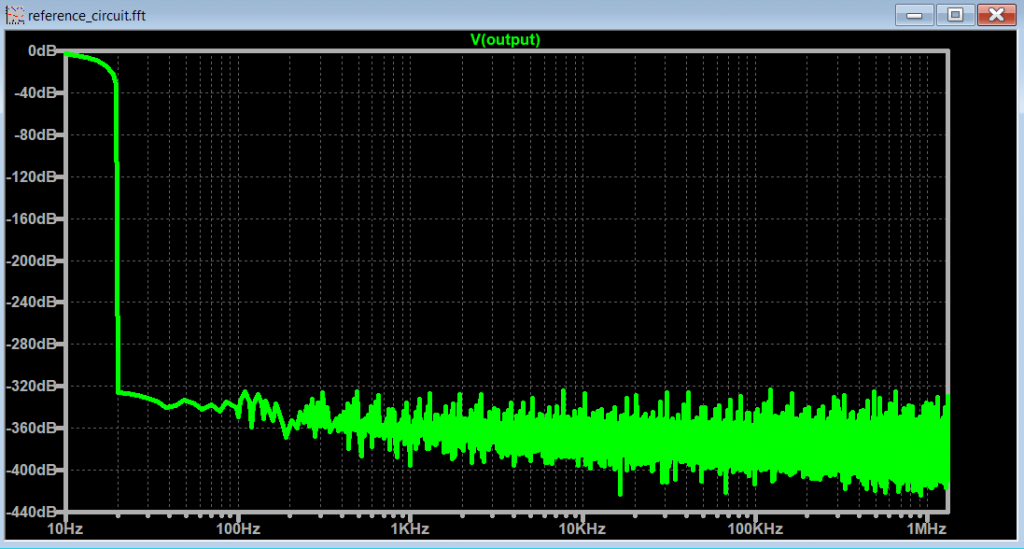Click the LTspice window icon in title bar
Image resolution: width=1024 pixels, height=549 pixels.
(x=16, y=16)
